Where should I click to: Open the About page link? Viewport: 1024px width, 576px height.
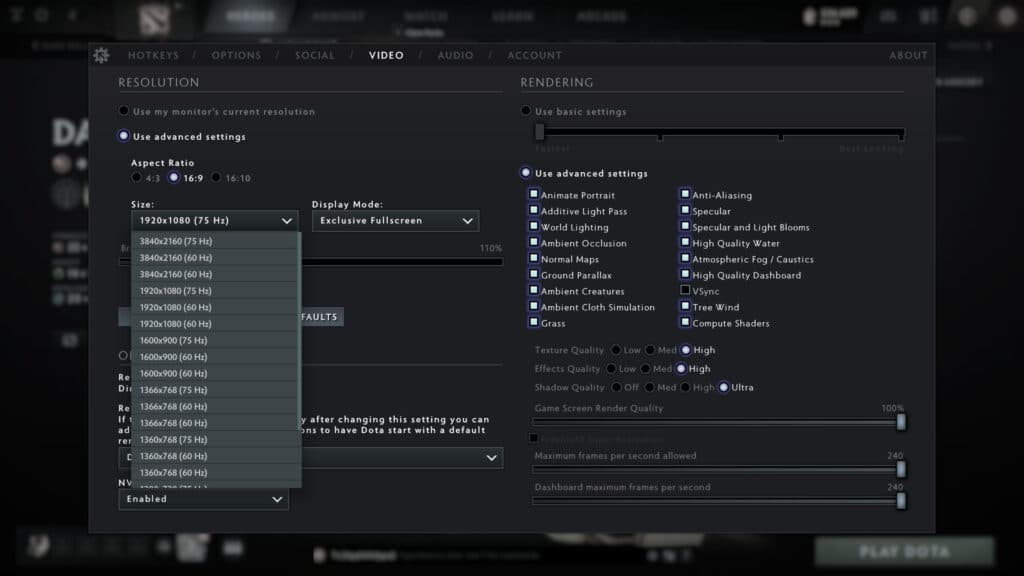pyautogui.click(x=908, y=56)
